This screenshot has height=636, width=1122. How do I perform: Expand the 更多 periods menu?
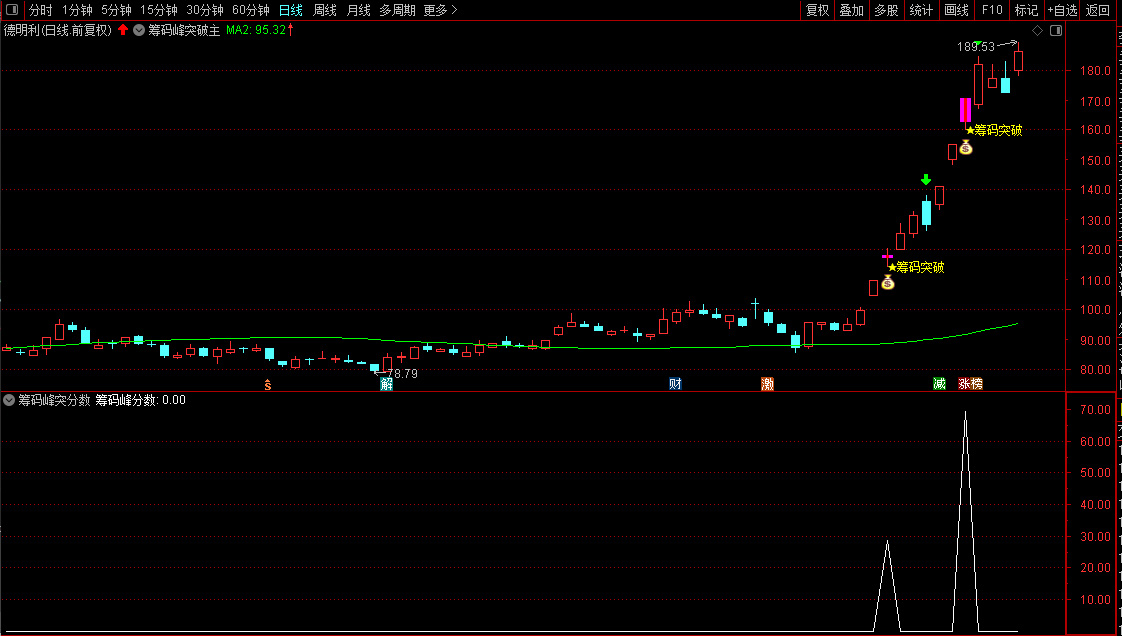point(440,10)
